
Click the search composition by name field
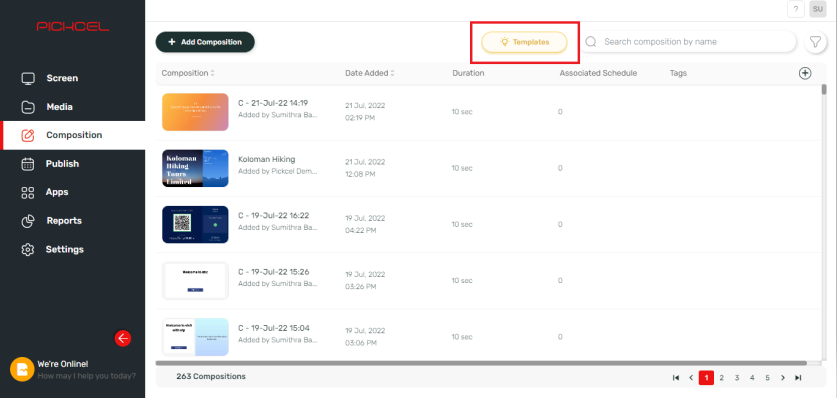coord(688,42)
